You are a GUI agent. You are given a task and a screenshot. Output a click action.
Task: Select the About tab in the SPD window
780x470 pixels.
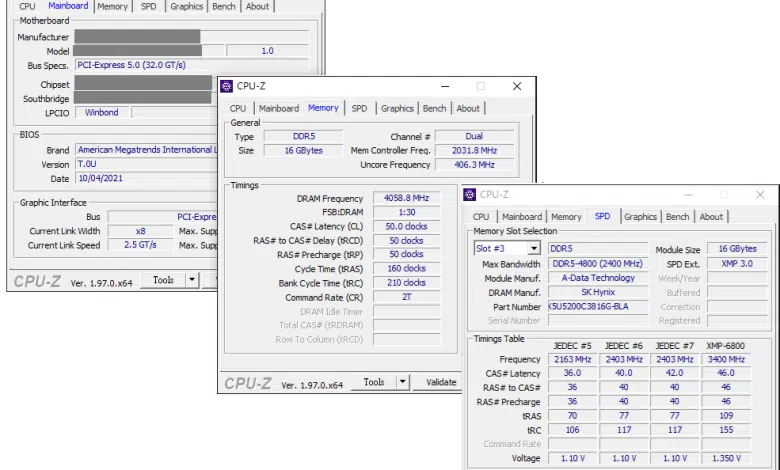[x=711, y=217]
